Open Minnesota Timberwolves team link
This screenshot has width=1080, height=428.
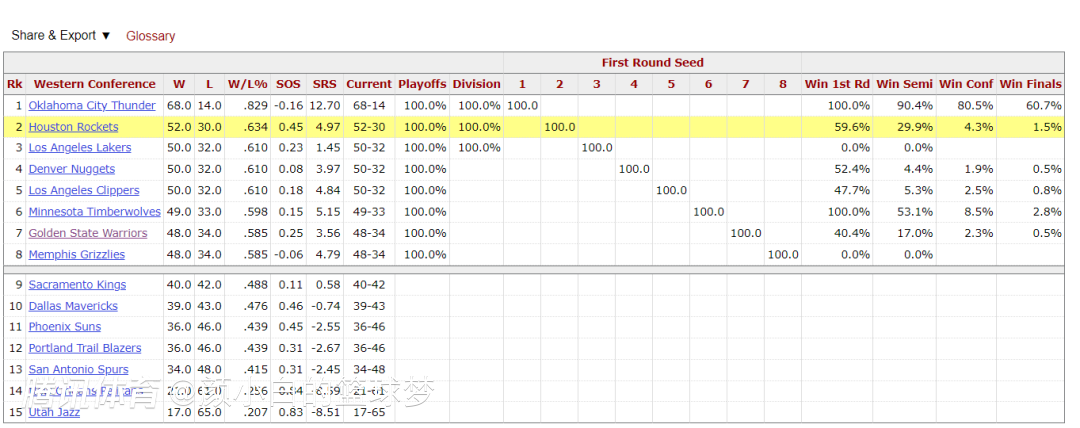point(95,212)
